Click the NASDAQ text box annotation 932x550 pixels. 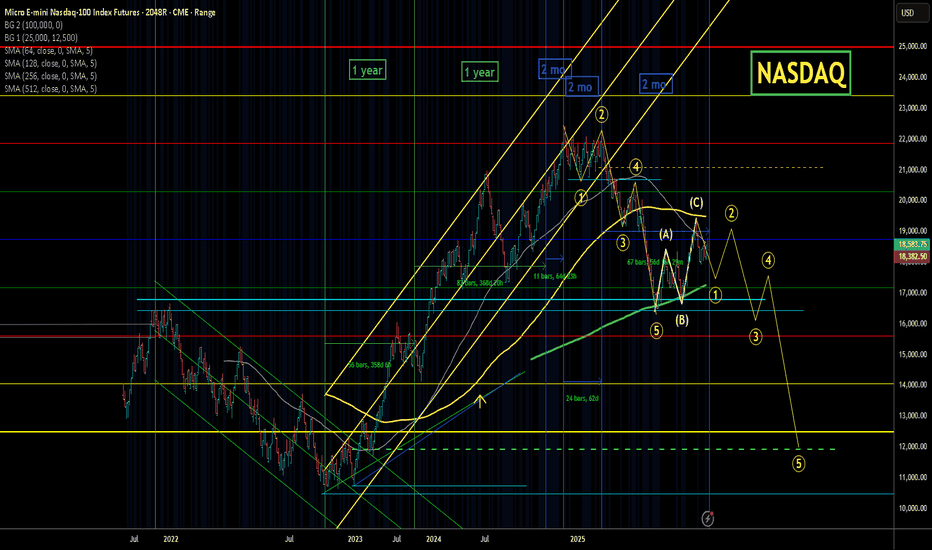point(801,73)
